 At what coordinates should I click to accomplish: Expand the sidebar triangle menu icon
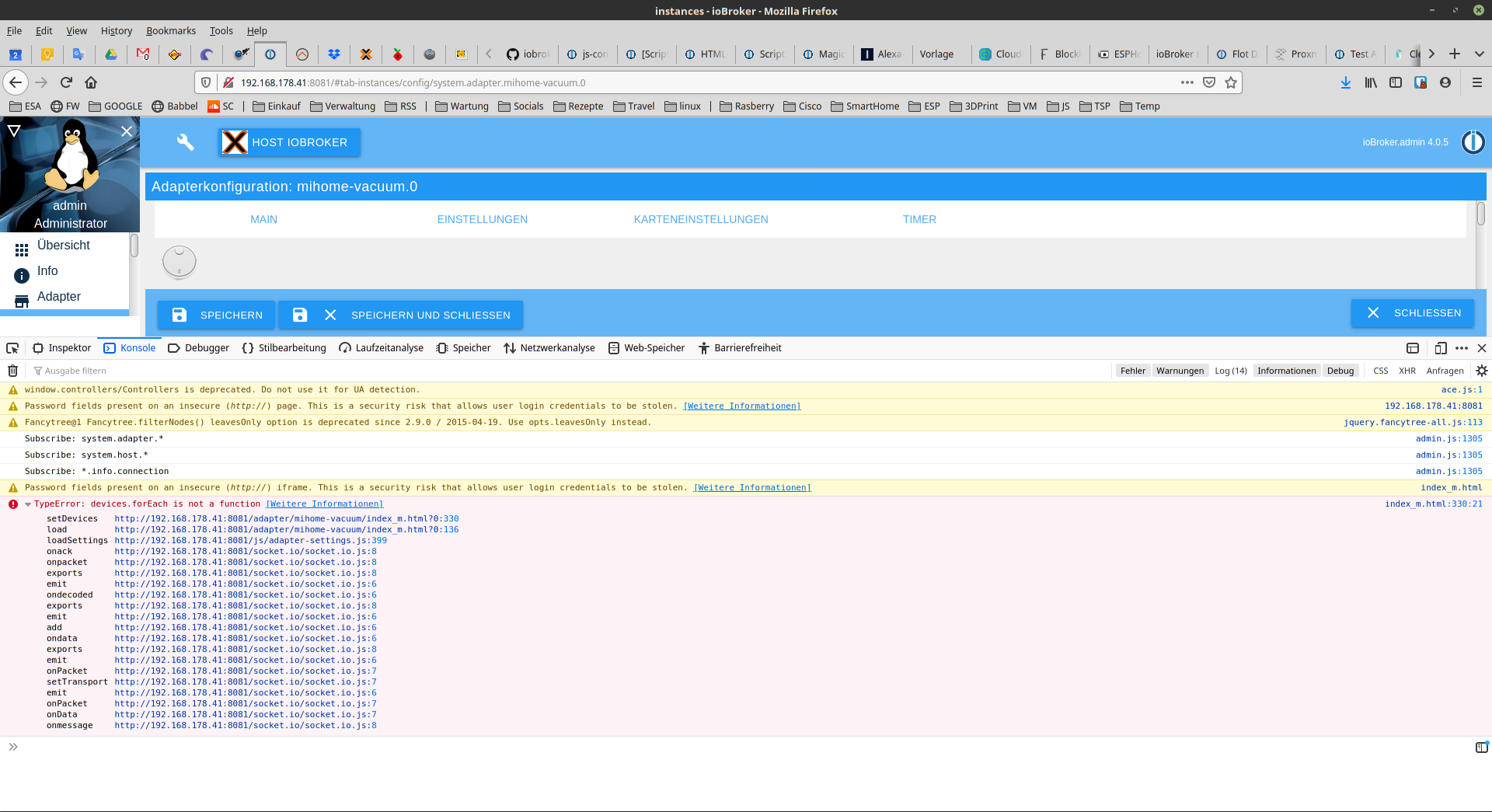click(x=14, y=131)
